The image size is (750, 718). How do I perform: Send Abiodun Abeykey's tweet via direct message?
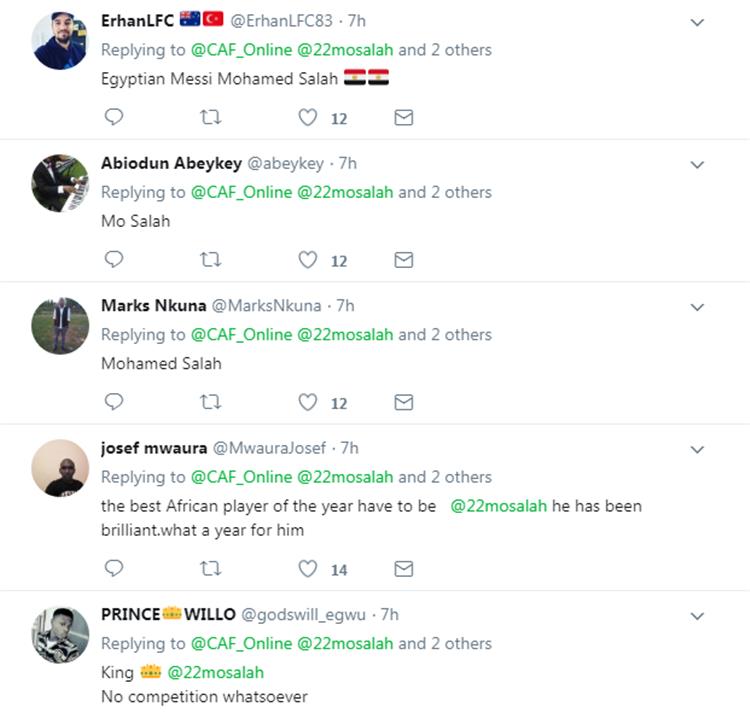point(403,260)
